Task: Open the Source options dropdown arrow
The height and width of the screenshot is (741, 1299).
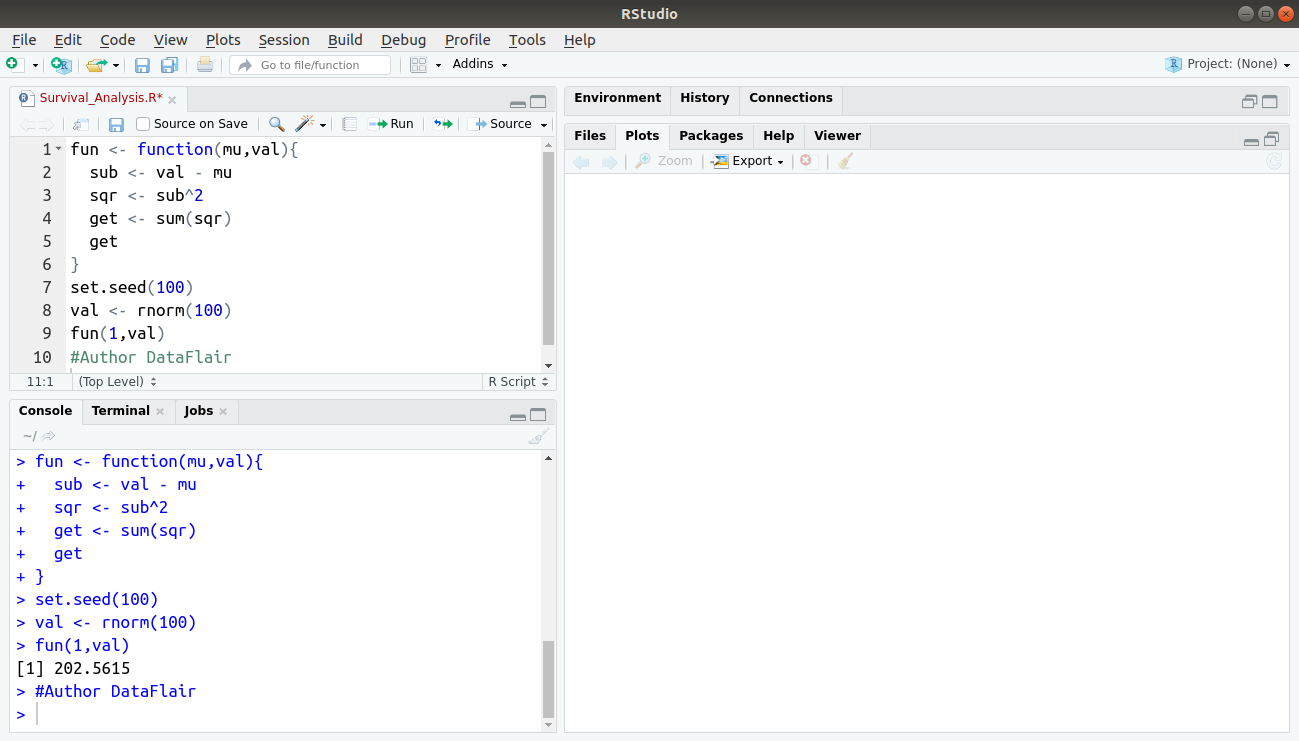Action: tap(544, 125)
